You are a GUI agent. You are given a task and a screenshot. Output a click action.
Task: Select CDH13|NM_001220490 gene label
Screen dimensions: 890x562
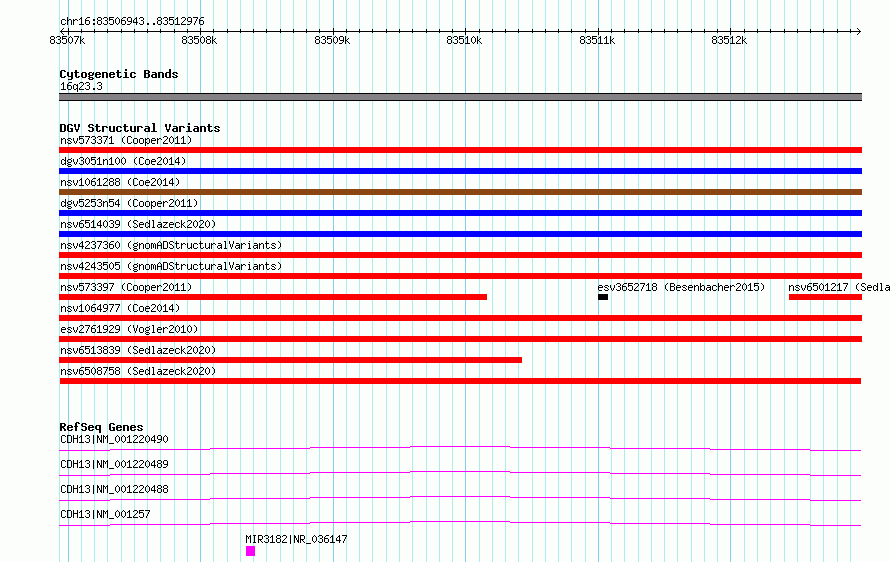pos(114,439)
